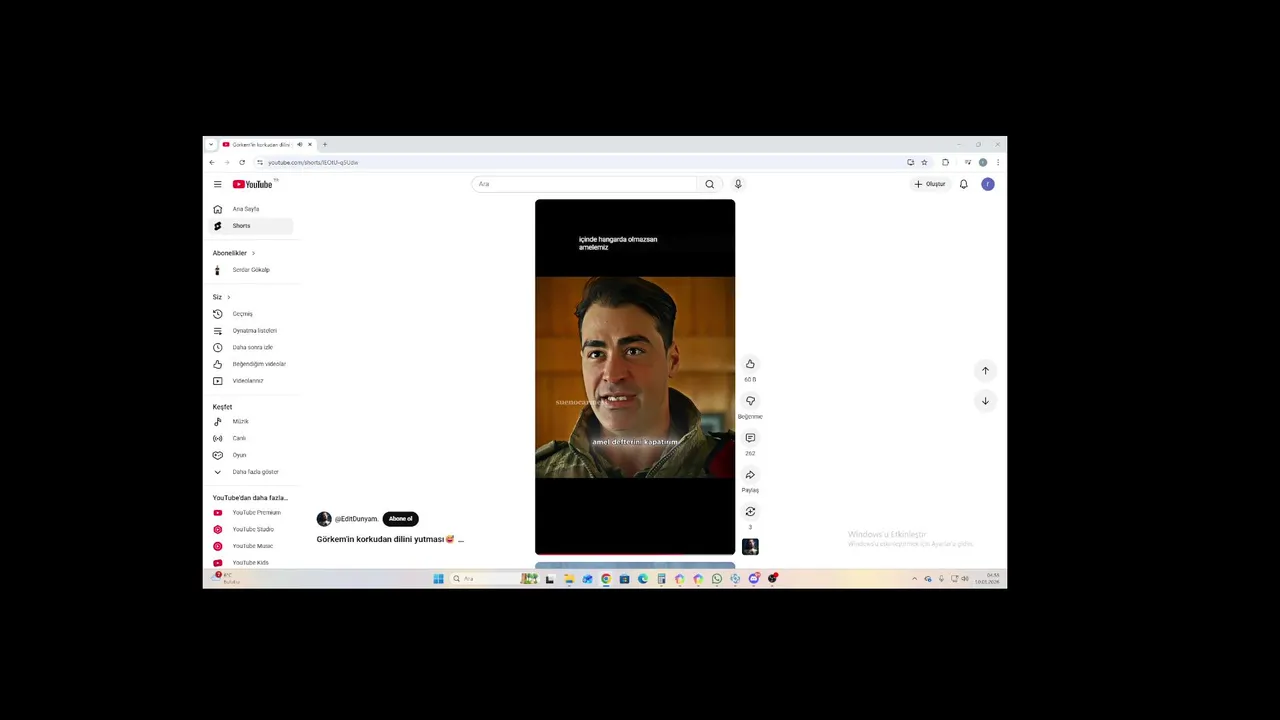Screen dimensions: 1280x720
Task: Click the Oluştur create button
Action: tap(930, 184)
